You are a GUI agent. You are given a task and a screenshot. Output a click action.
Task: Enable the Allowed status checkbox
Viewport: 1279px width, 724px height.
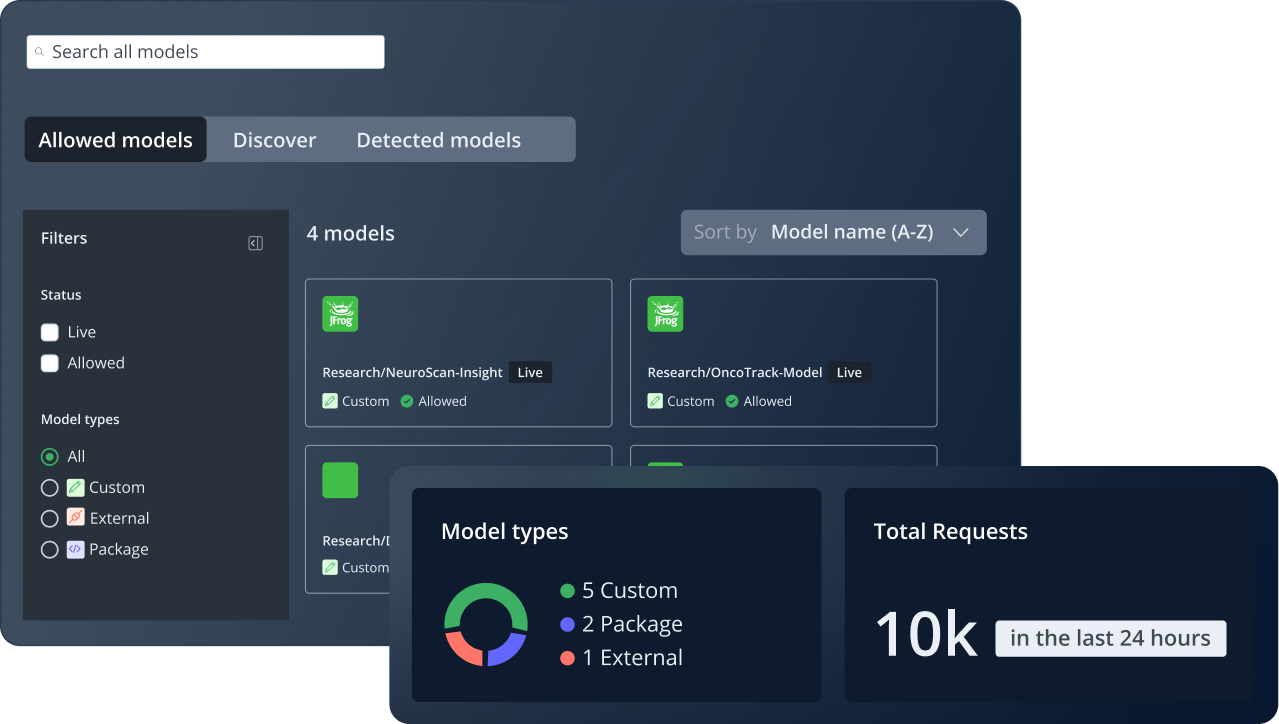pos(49,363)
